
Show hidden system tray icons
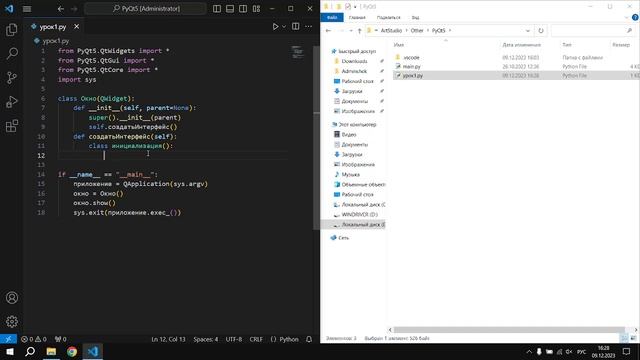[x=529, y=351]
